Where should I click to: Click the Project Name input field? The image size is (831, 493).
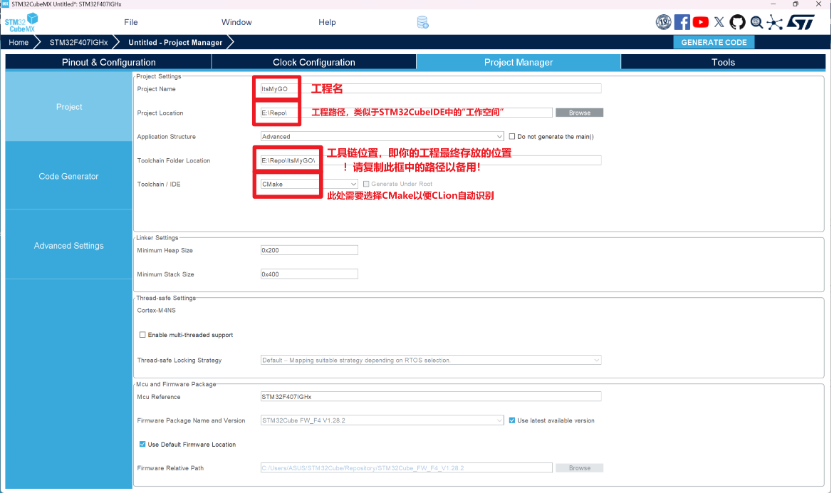pos(430,89)
